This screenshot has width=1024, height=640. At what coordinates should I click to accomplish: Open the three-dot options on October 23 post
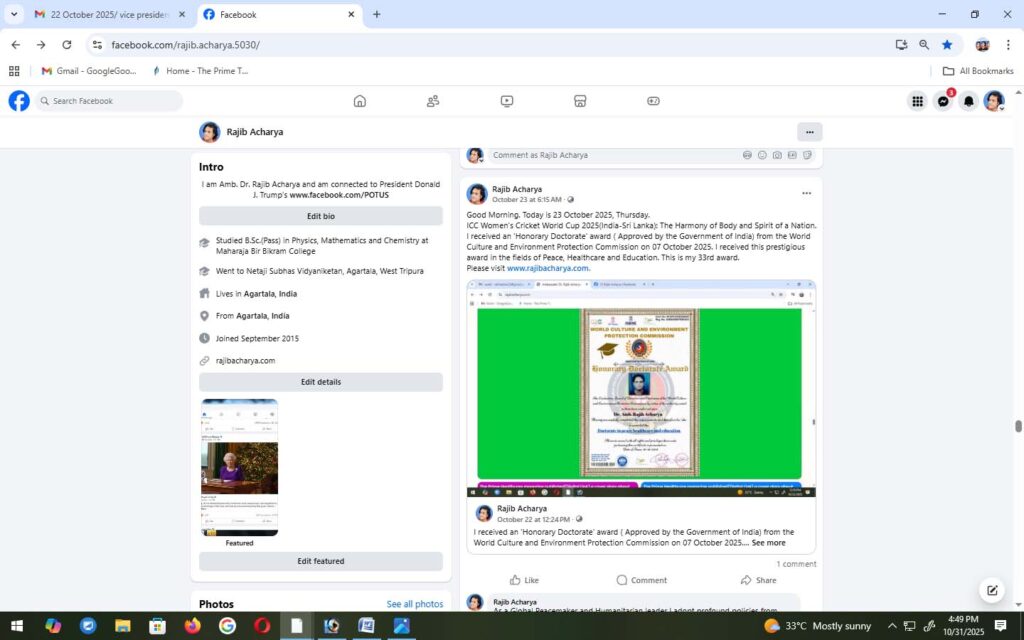pyautogui.click(x=806, y=193)
